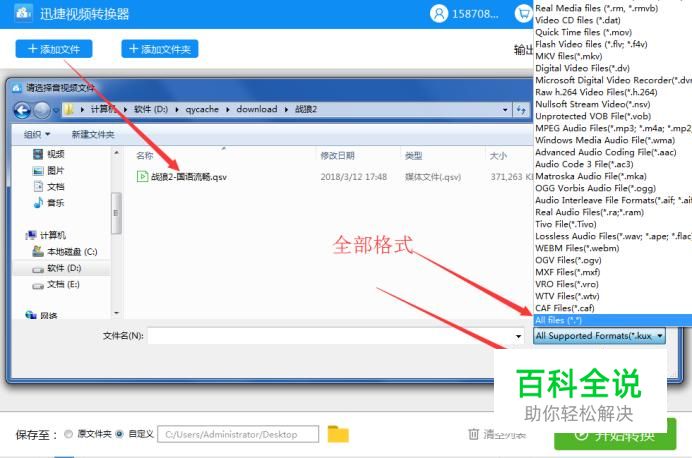Select 本地磁盘 (C:) drive
Screen dimensions: 692x458
(x=65, y=252)
